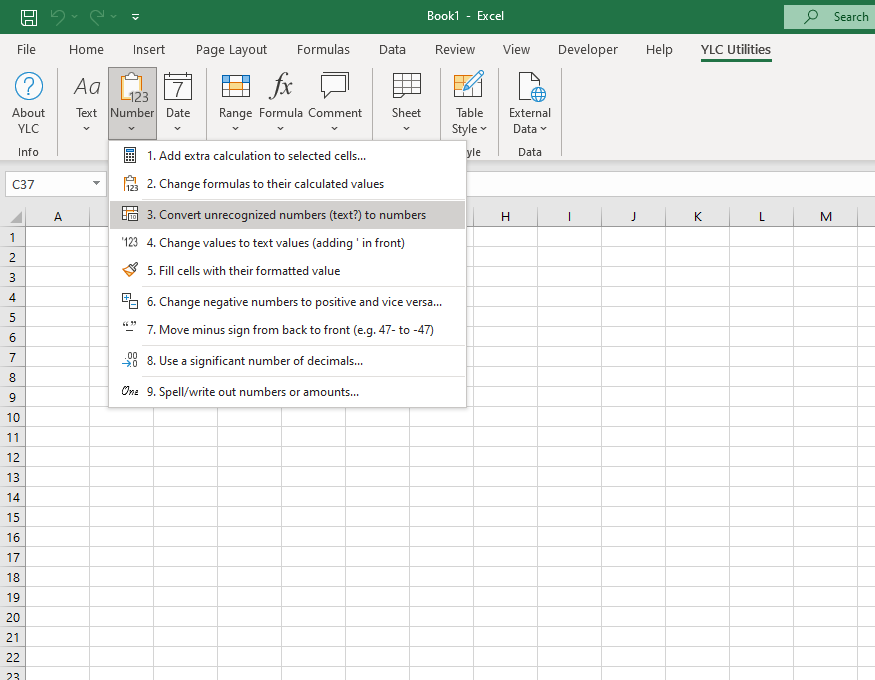Select Change formulas to their calculated values
The height and width of the screenshot is (680, 875).
(x=271, y=183)
